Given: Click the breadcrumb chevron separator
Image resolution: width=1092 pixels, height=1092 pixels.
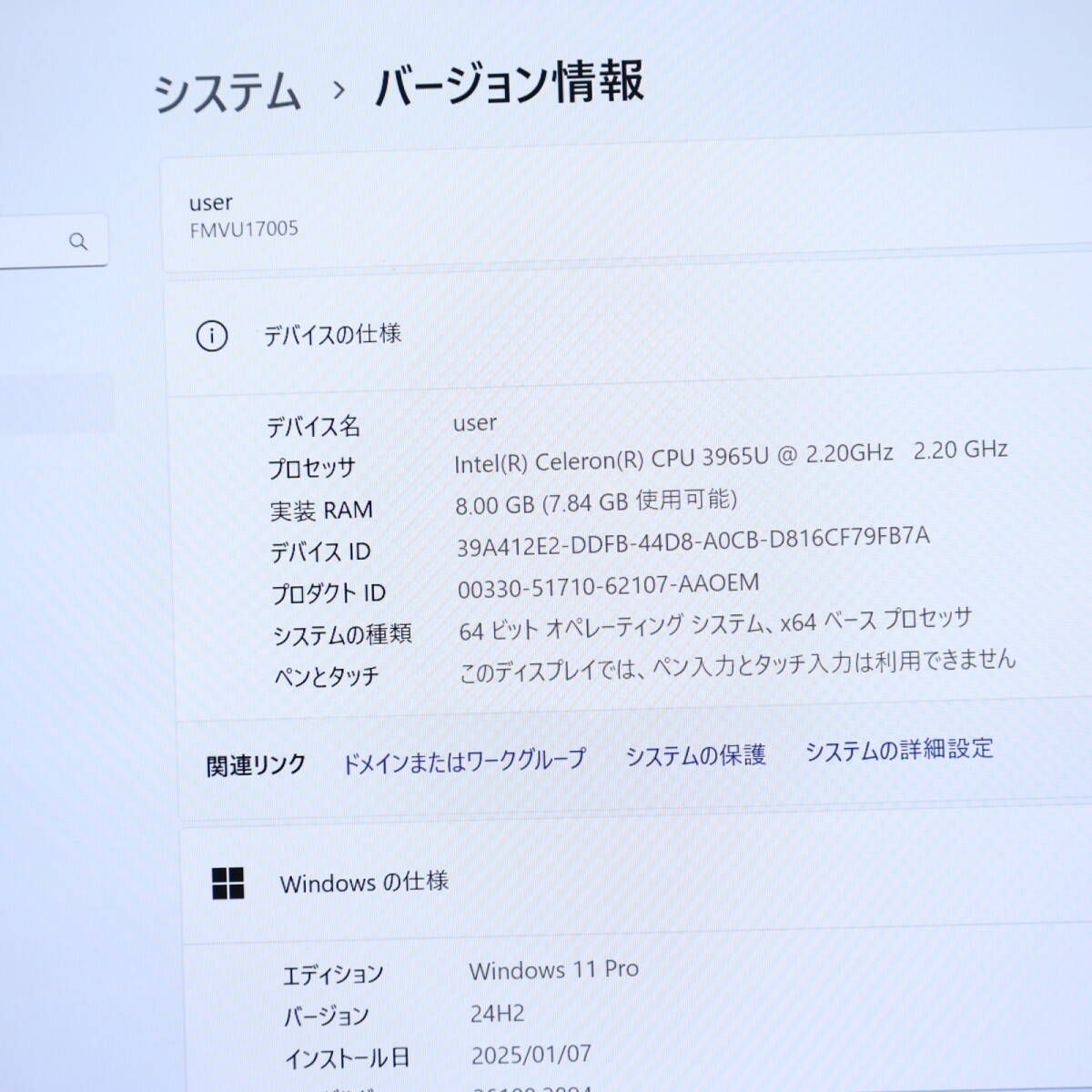Looking at the screenshot, I should coord(339,89).
